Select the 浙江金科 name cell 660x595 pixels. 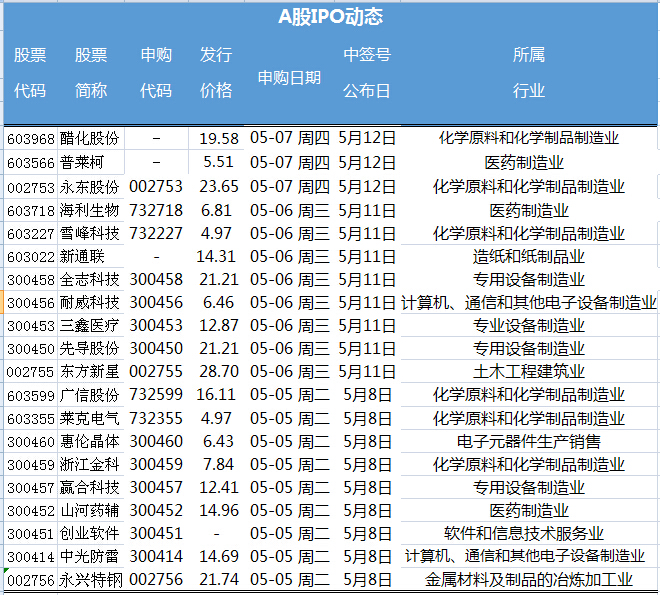coord(90,465)
